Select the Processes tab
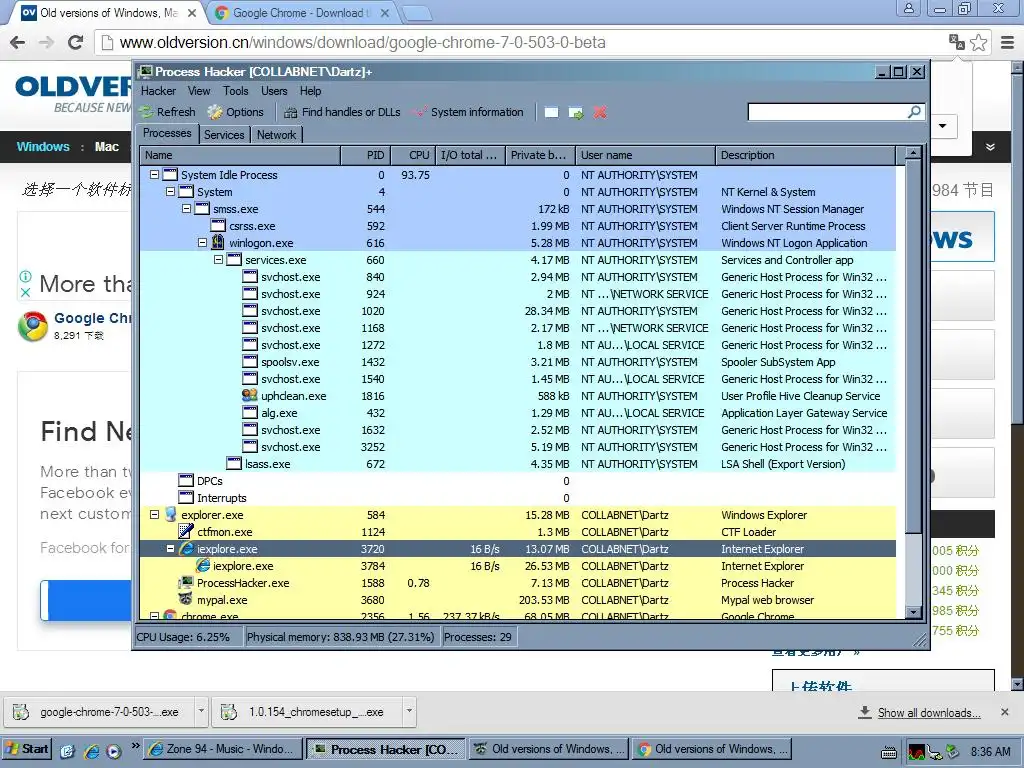The image size is (1024, 768). pyautogui.click(x=167, y=133)
